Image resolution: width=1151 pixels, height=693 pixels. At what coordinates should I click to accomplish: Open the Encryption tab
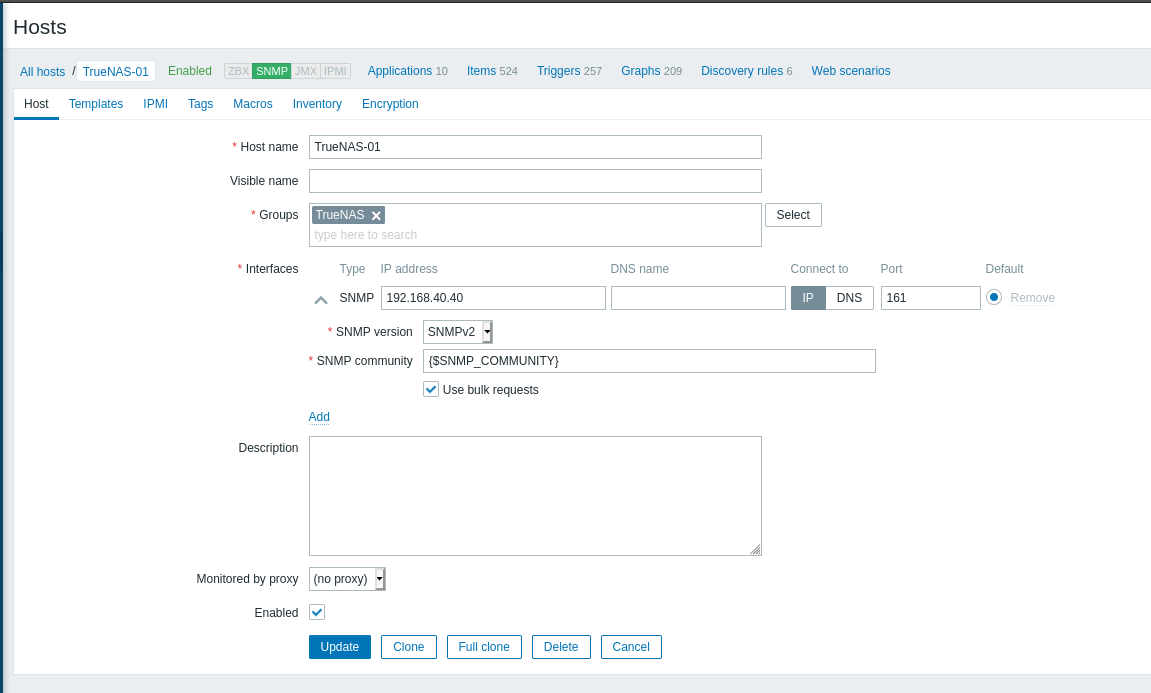[391, 104]
